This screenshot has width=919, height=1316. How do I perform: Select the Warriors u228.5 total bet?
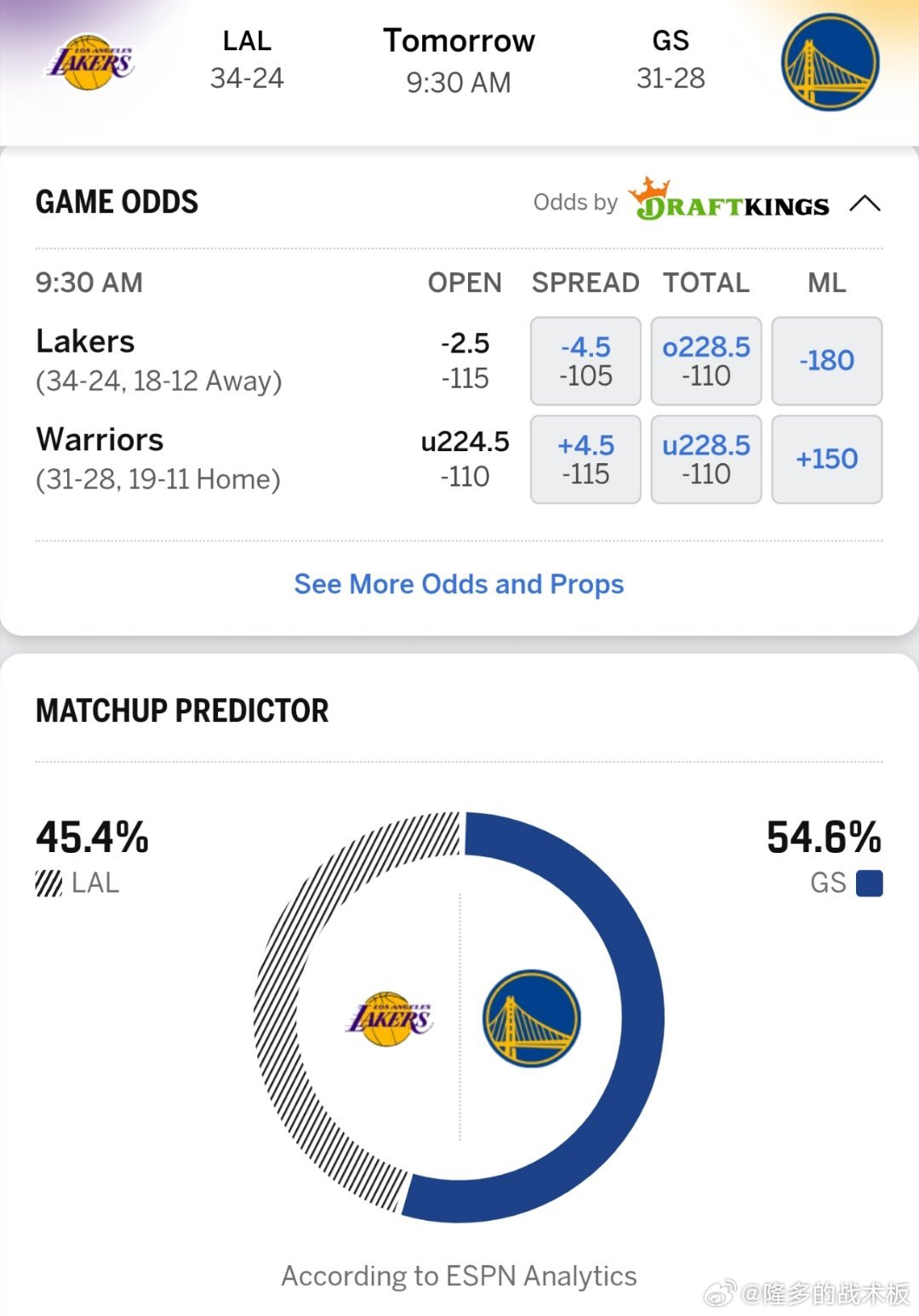(x=705, y=460)
